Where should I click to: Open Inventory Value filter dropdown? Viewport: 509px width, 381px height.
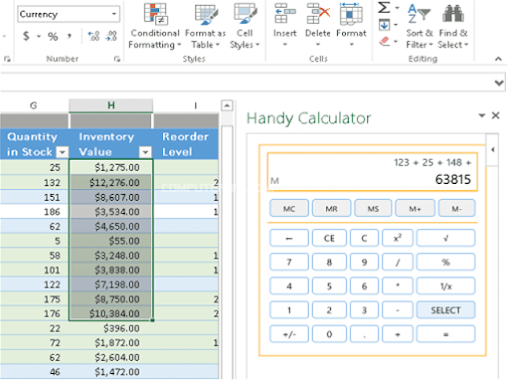pos(145,152)
